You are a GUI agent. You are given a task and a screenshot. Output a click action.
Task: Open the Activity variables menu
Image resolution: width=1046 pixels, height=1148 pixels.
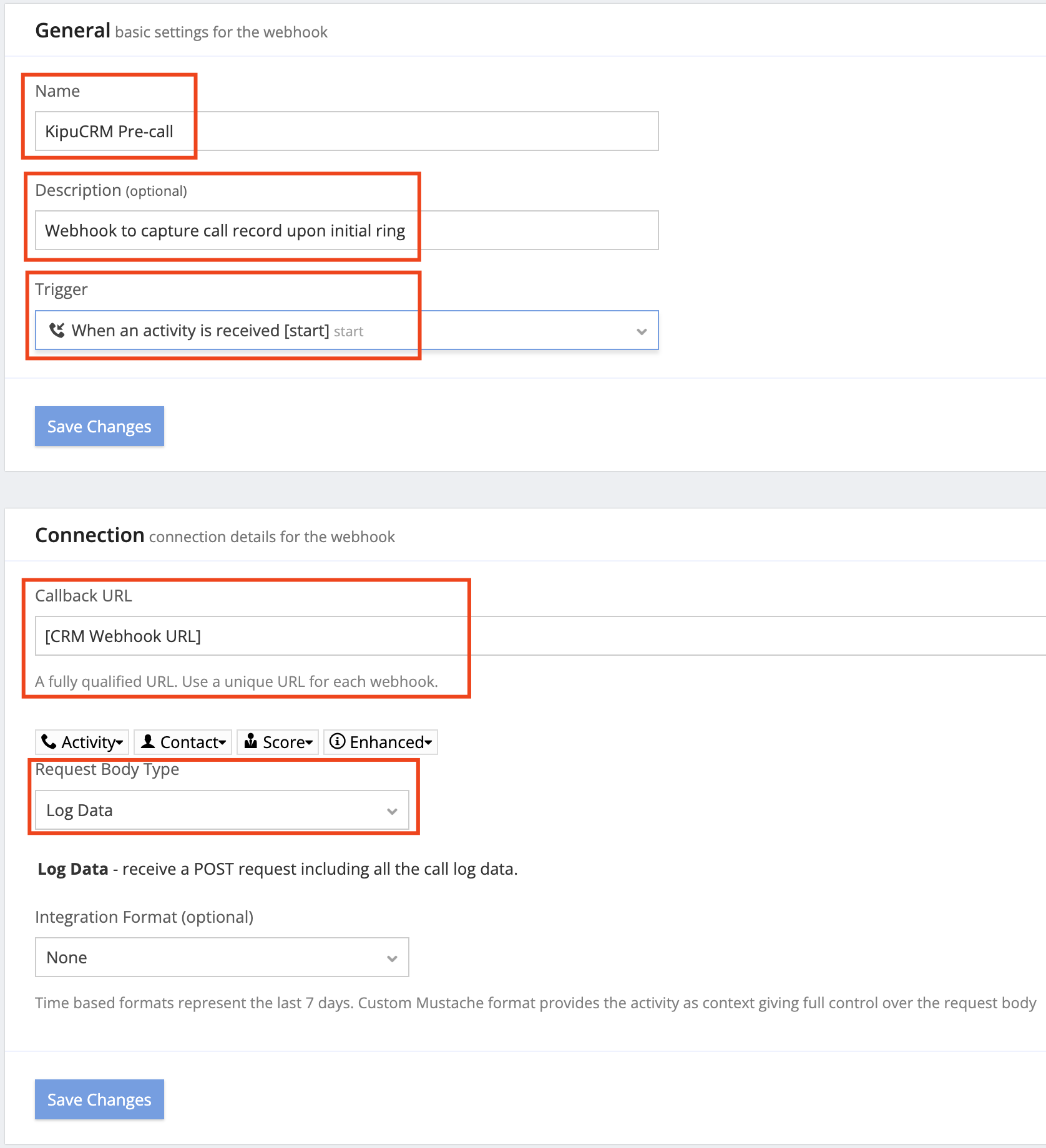click(82, 742)
